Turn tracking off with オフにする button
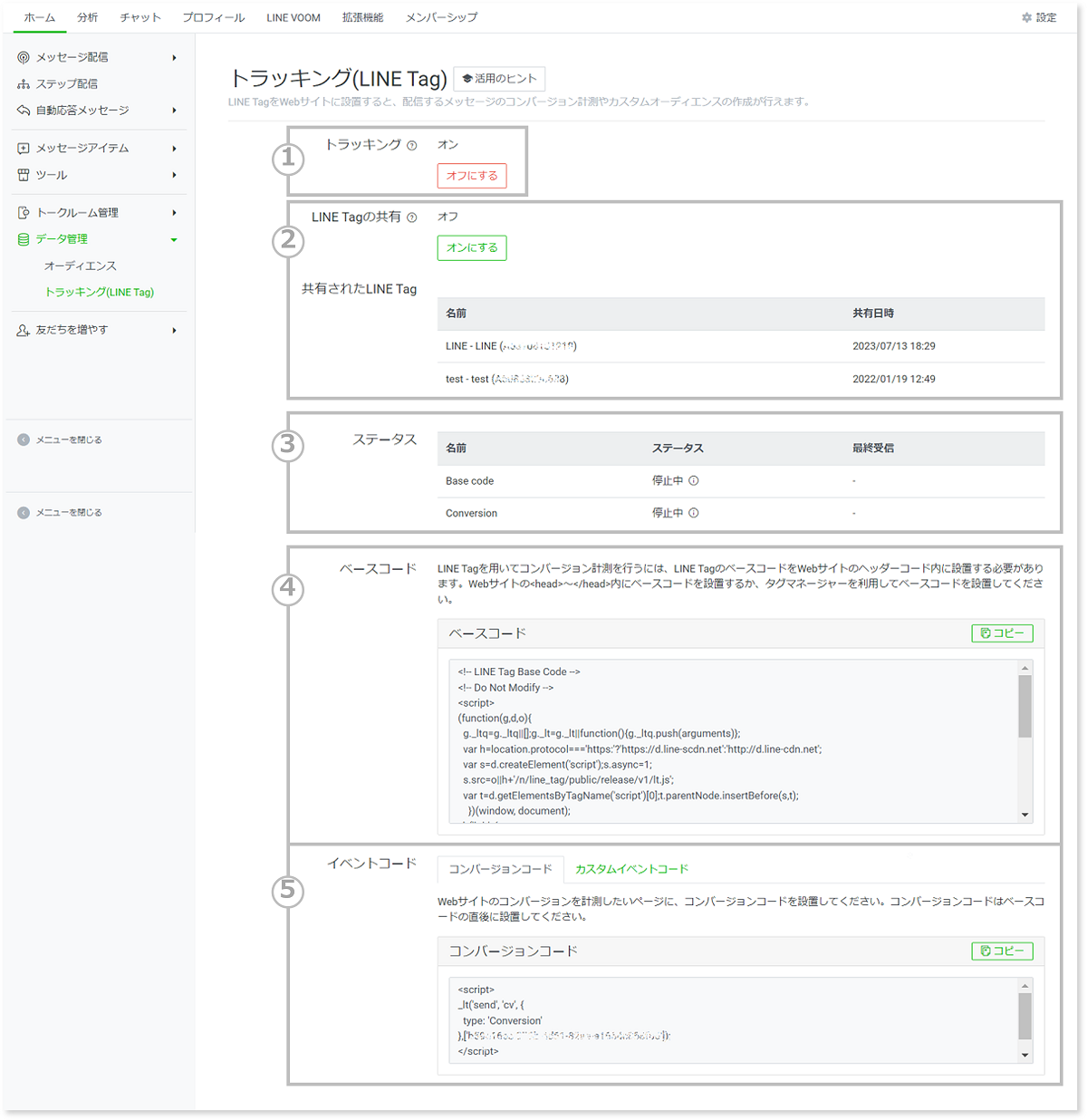Viewport: 1087px width, 1120px height. point(472,176)
